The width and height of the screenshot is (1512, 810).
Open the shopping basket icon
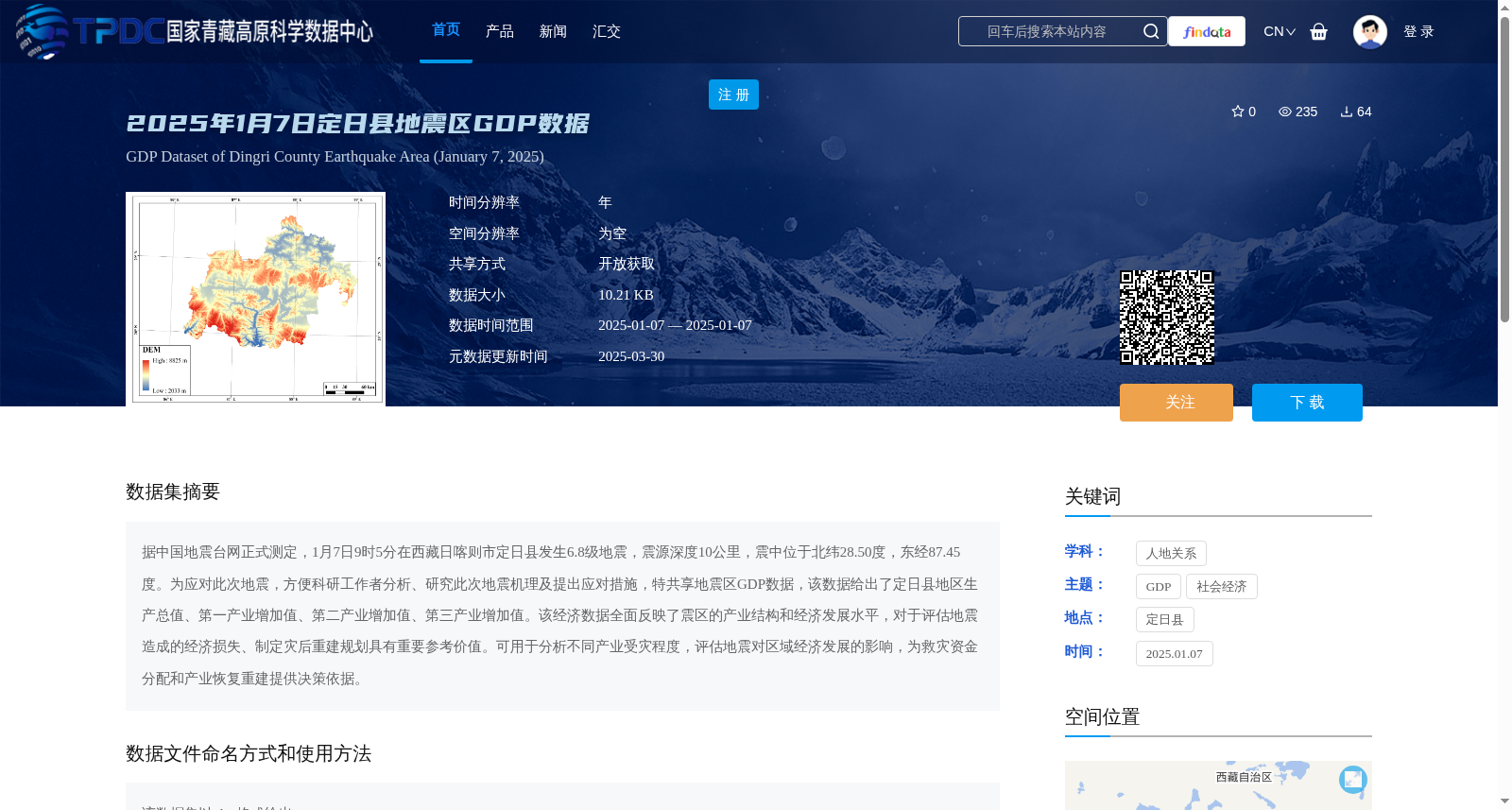point(1318,31)
